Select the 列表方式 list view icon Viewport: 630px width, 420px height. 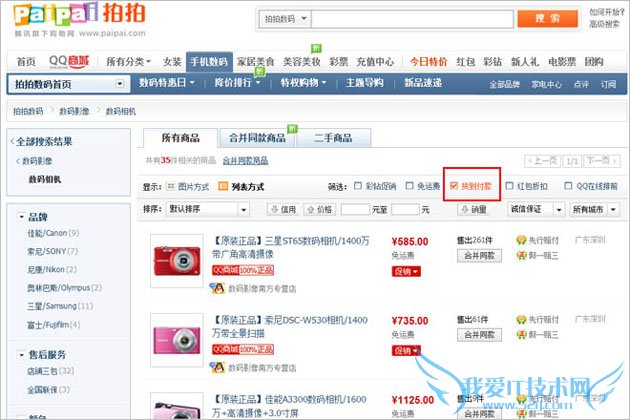pyautogui.click(x=223, y=186)
